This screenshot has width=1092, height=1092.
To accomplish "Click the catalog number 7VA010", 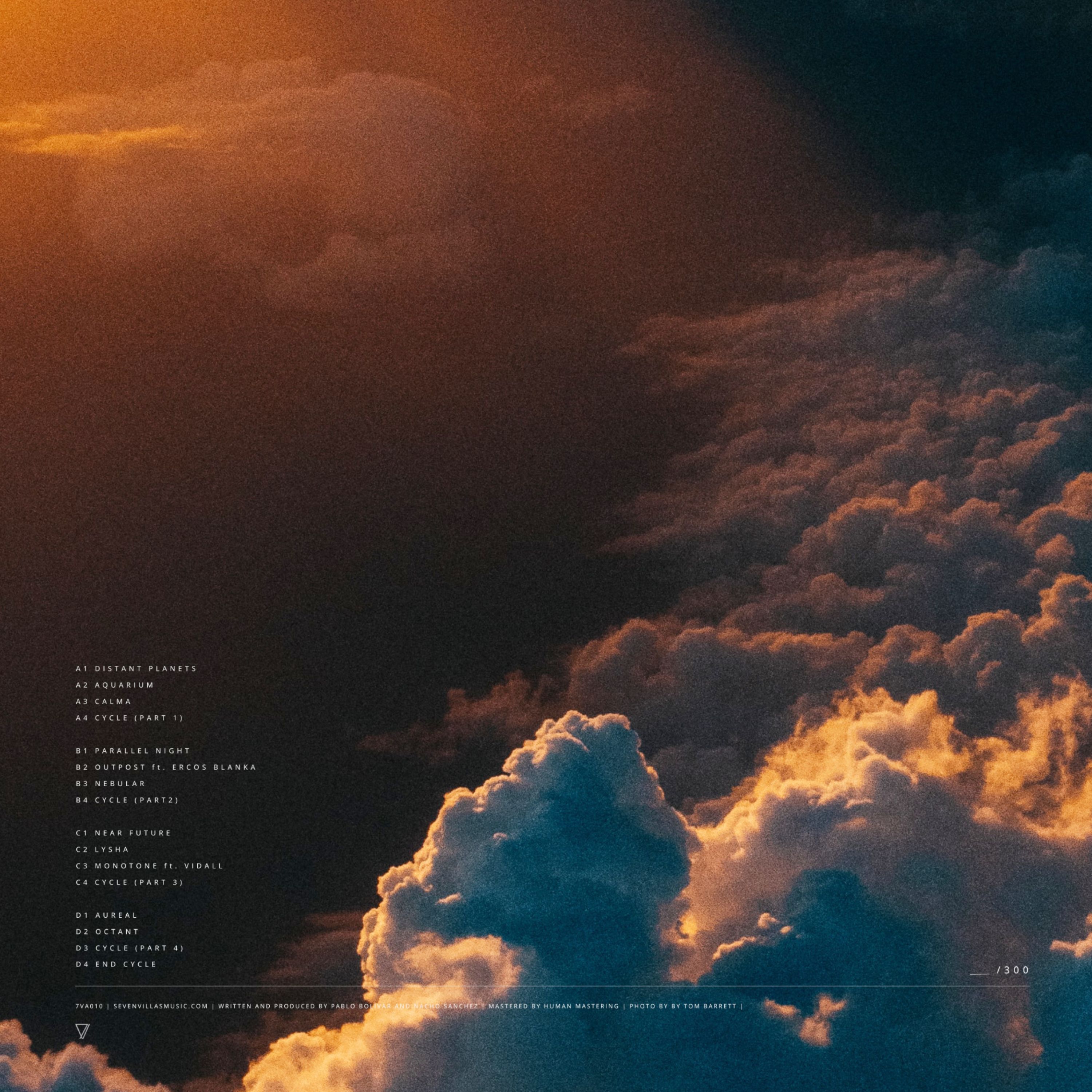I will tap(89, 1006).
